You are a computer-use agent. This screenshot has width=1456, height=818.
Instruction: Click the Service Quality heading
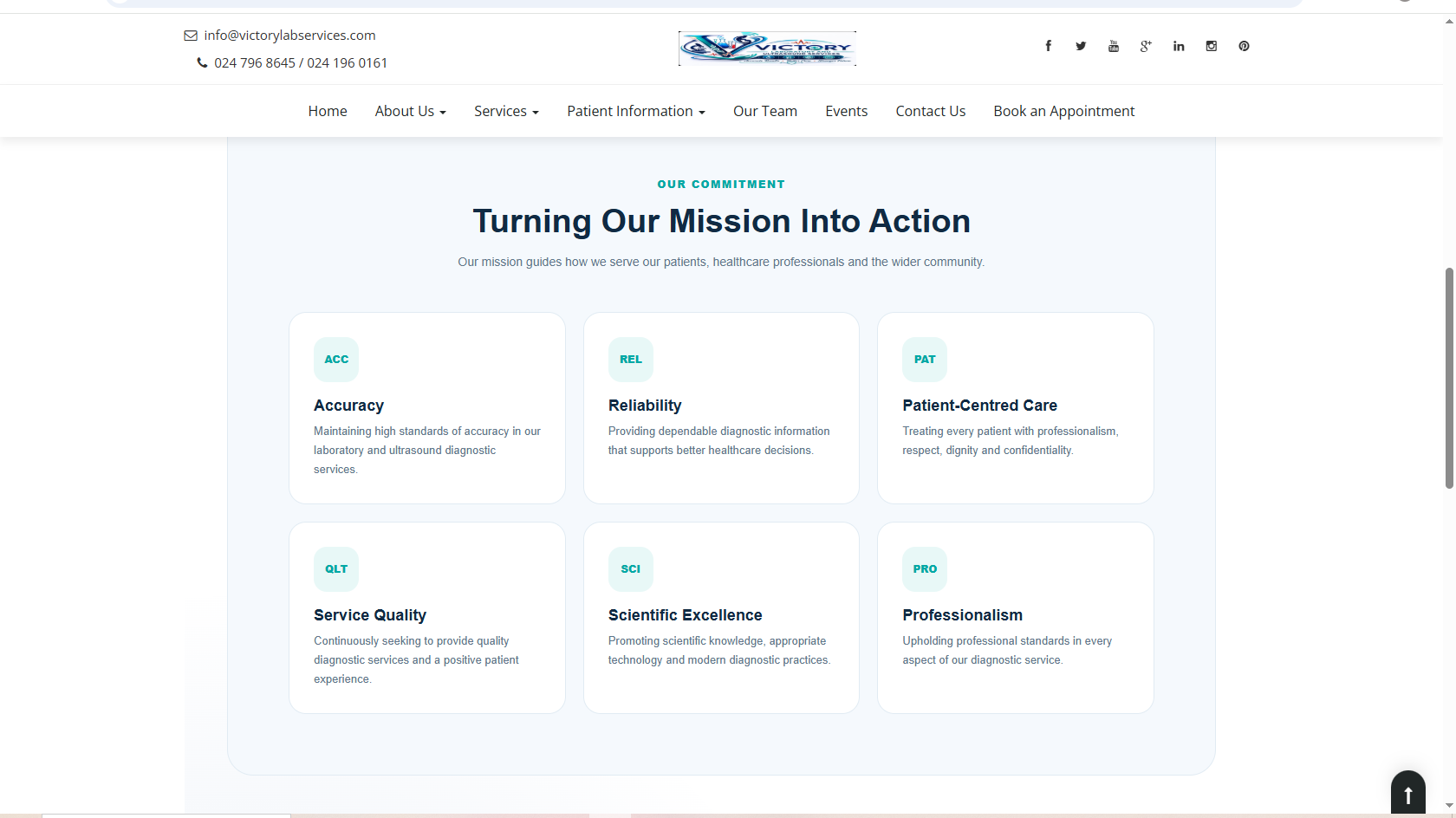click(370, 615)
